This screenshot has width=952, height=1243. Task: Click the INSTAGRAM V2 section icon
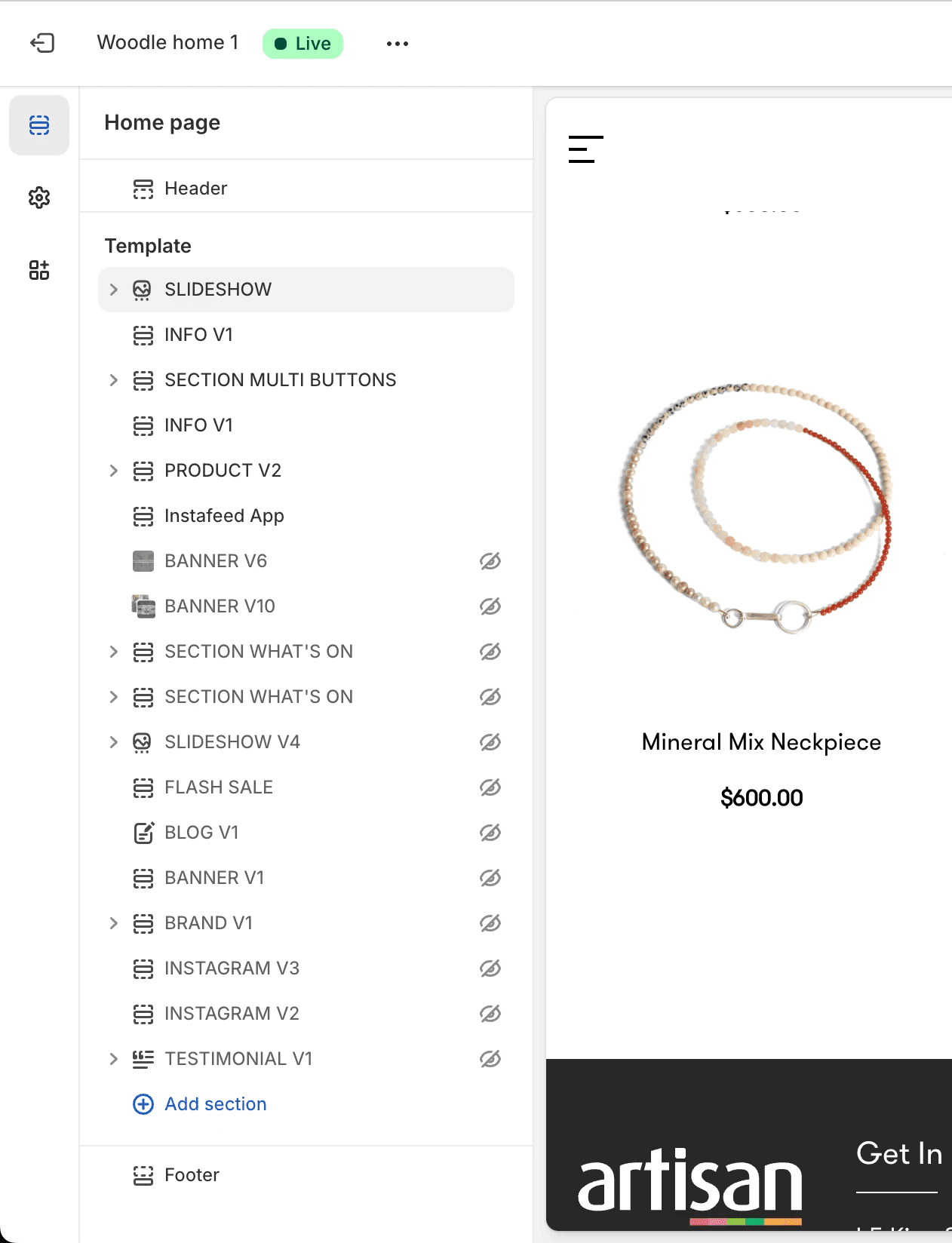(x=143, y=1014)
